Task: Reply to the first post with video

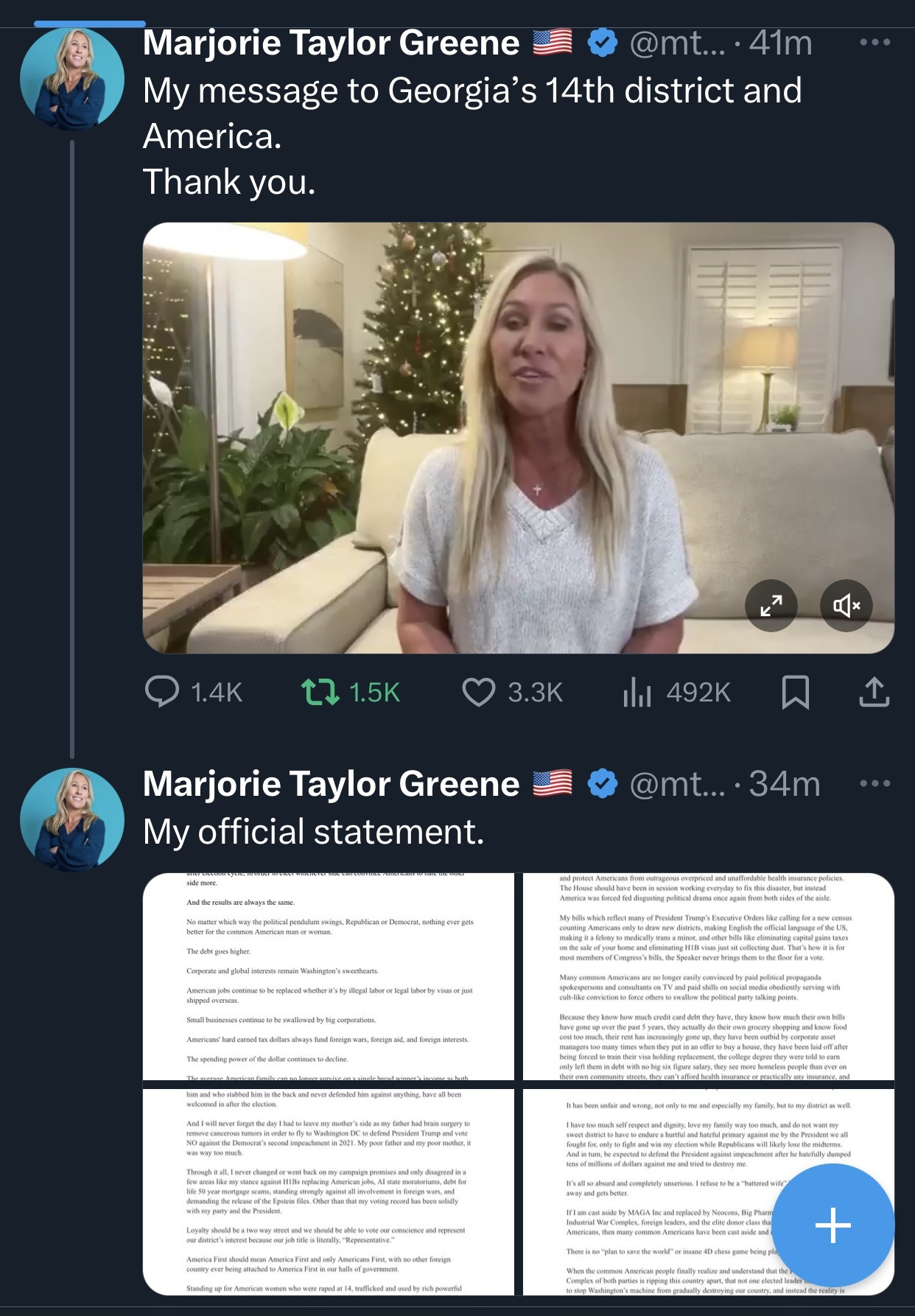Action: coord(163,692)
